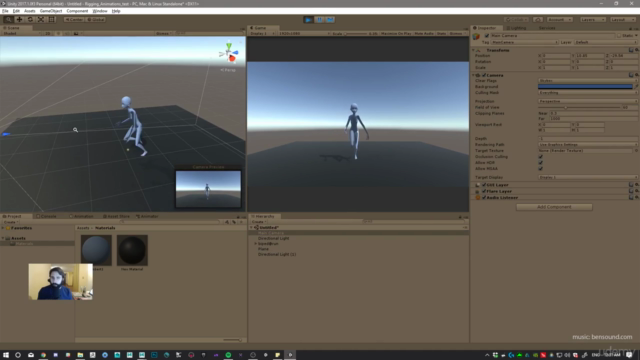The height and width of the screenshot is (360, 640).
Task: Click the Camera component help icon
Action: point(631,75)
